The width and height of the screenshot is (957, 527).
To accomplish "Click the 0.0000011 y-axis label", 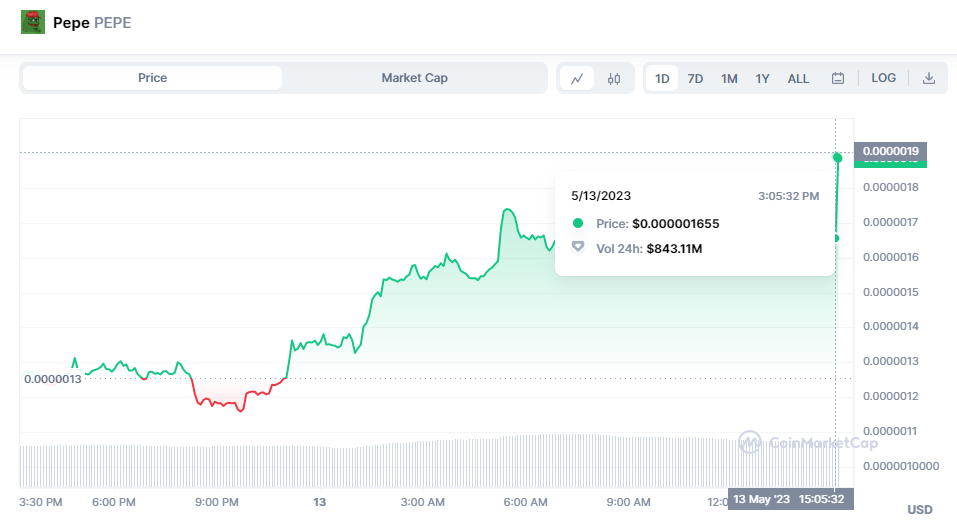I will 890,431.
